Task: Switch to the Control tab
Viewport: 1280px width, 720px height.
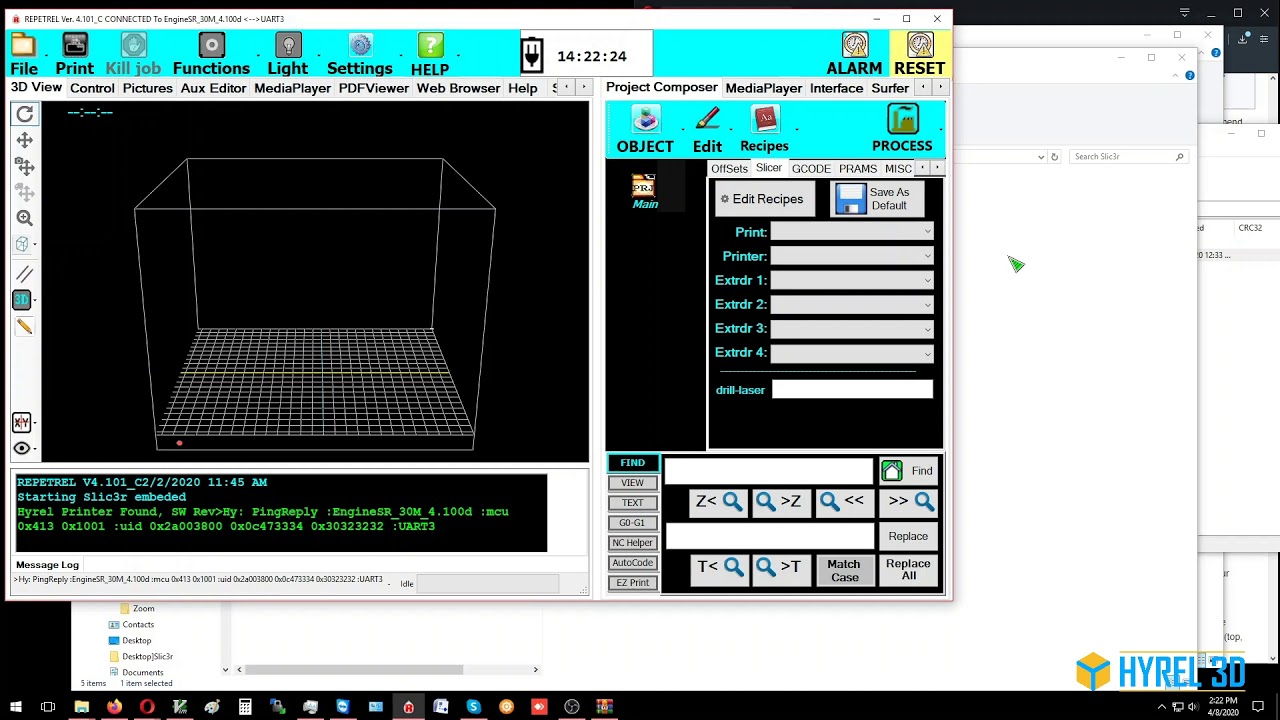Action: (92, 88)
